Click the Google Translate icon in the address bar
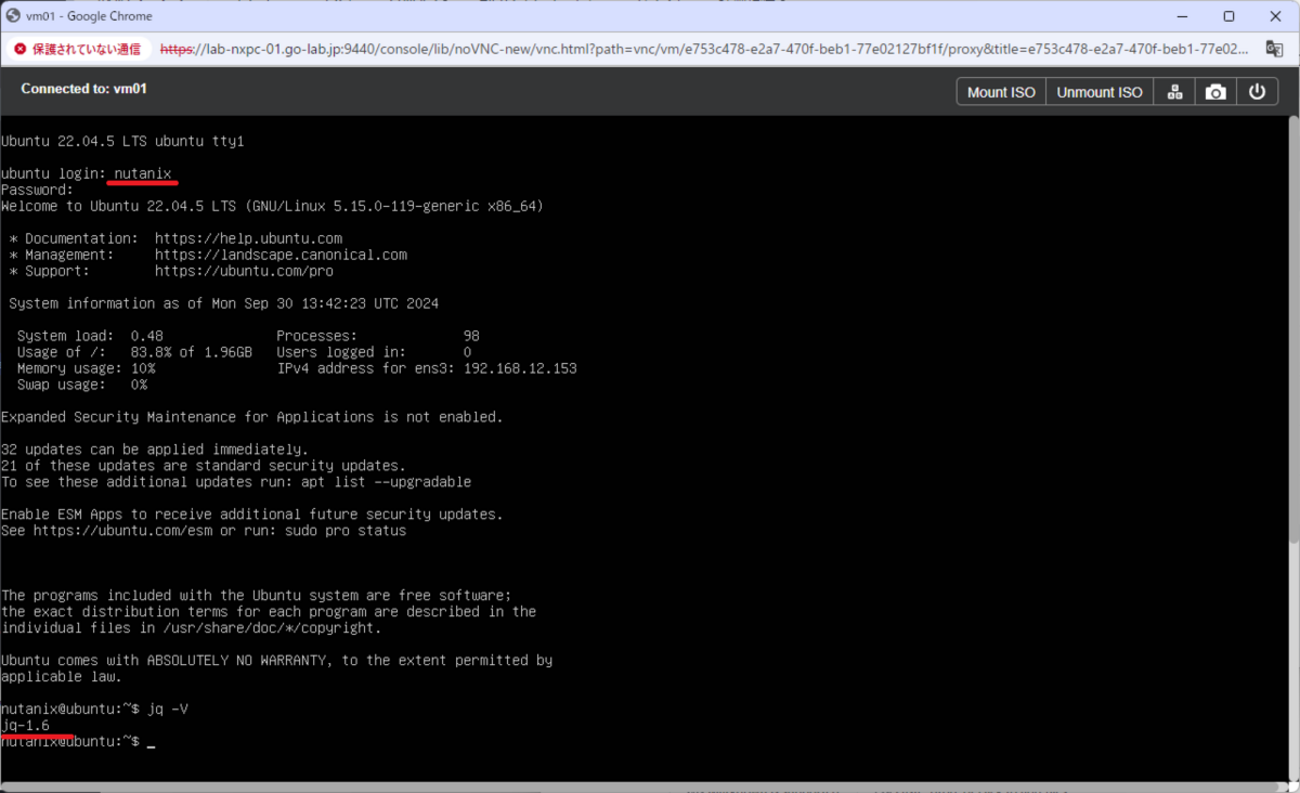1300x793 pixels. pos(1274,49)
